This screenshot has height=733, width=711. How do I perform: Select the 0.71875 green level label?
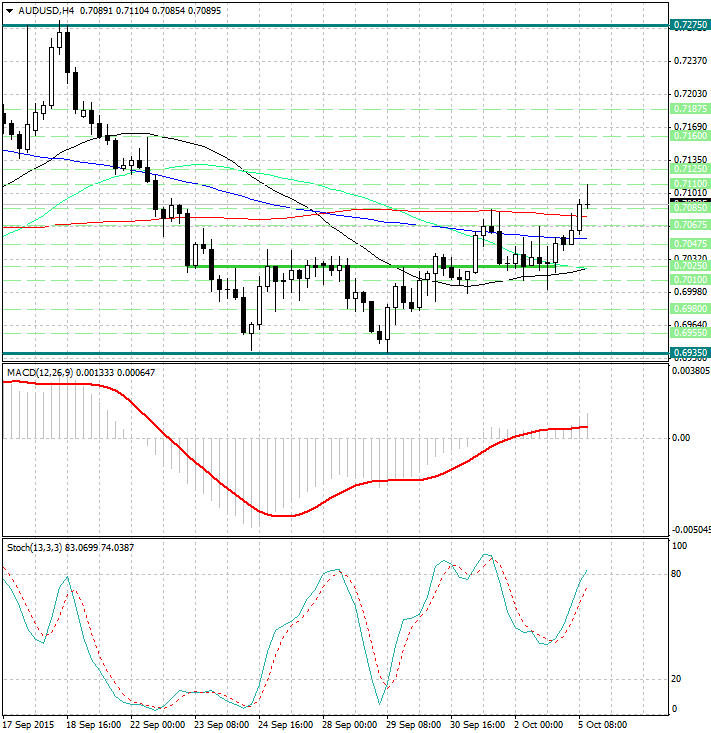(x=688, y=108)
